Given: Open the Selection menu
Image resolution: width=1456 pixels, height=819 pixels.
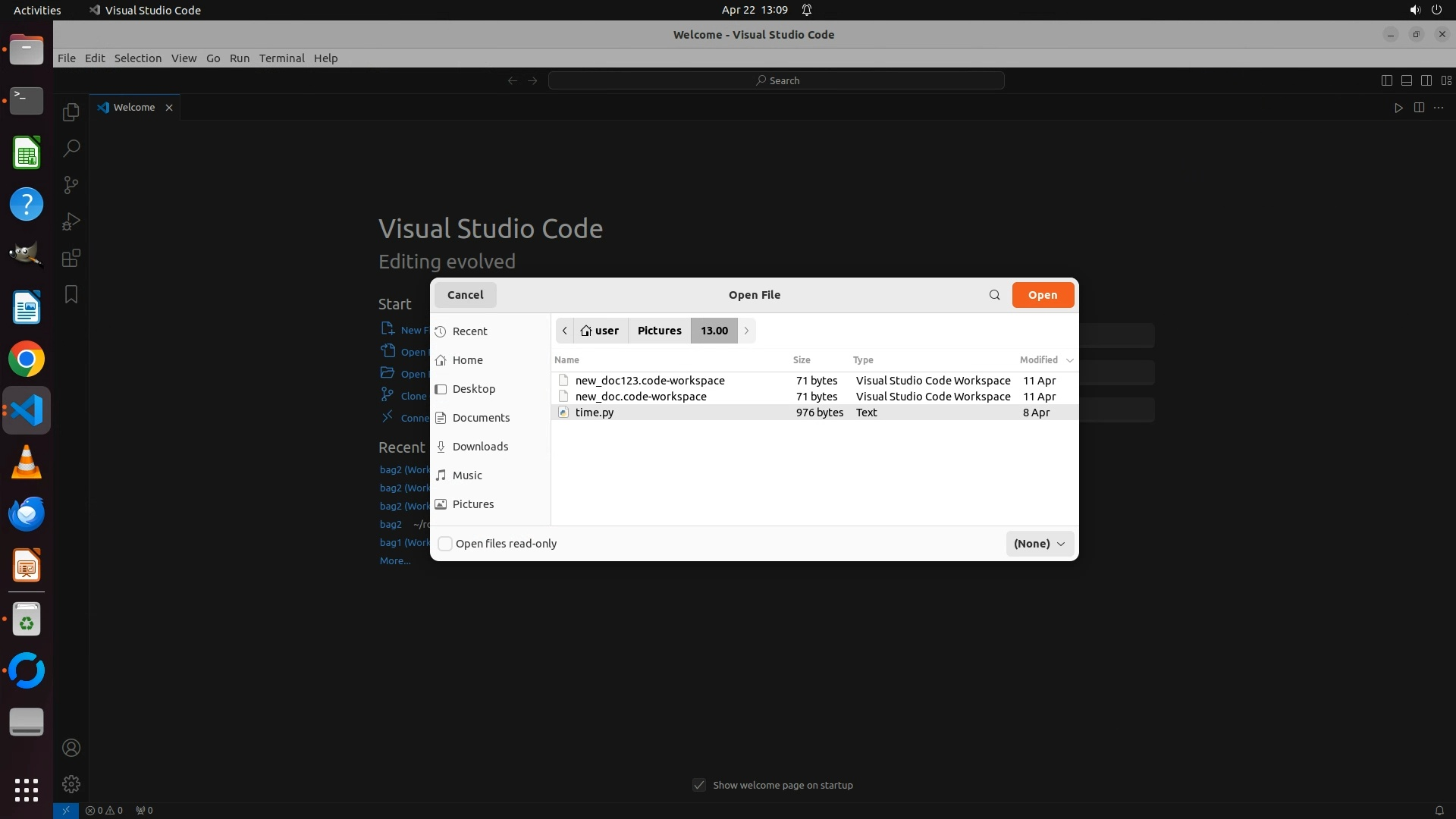Looking at the screenshot, I should [x=137, y=58].
